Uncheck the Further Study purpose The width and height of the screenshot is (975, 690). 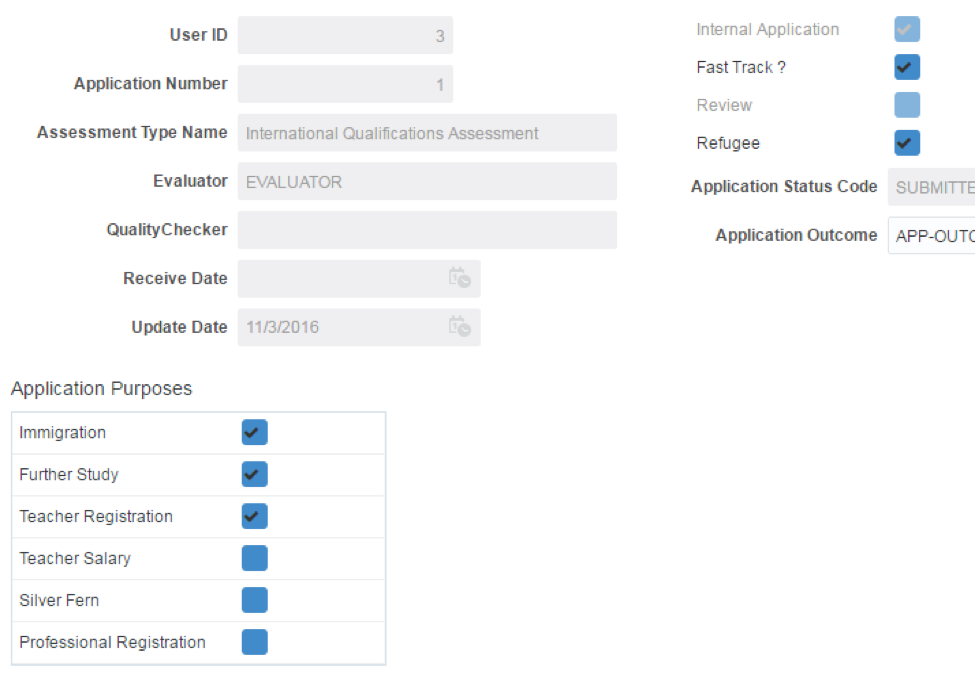click(254, 474)
